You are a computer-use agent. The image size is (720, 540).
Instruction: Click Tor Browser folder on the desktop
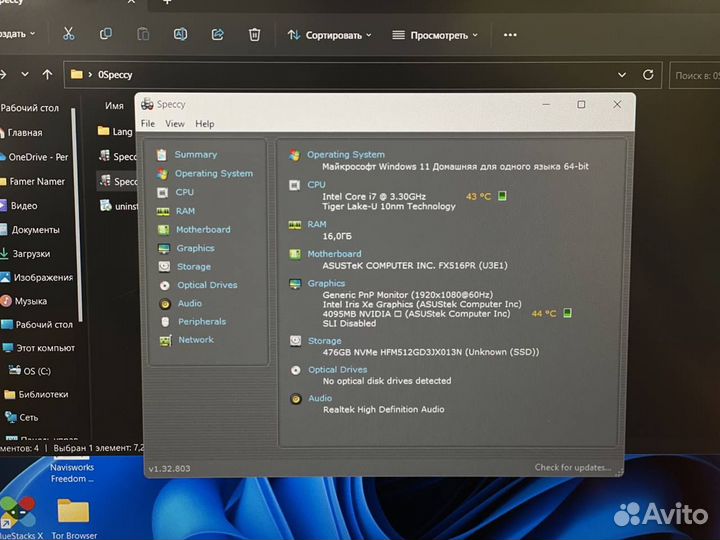[73, 518]
